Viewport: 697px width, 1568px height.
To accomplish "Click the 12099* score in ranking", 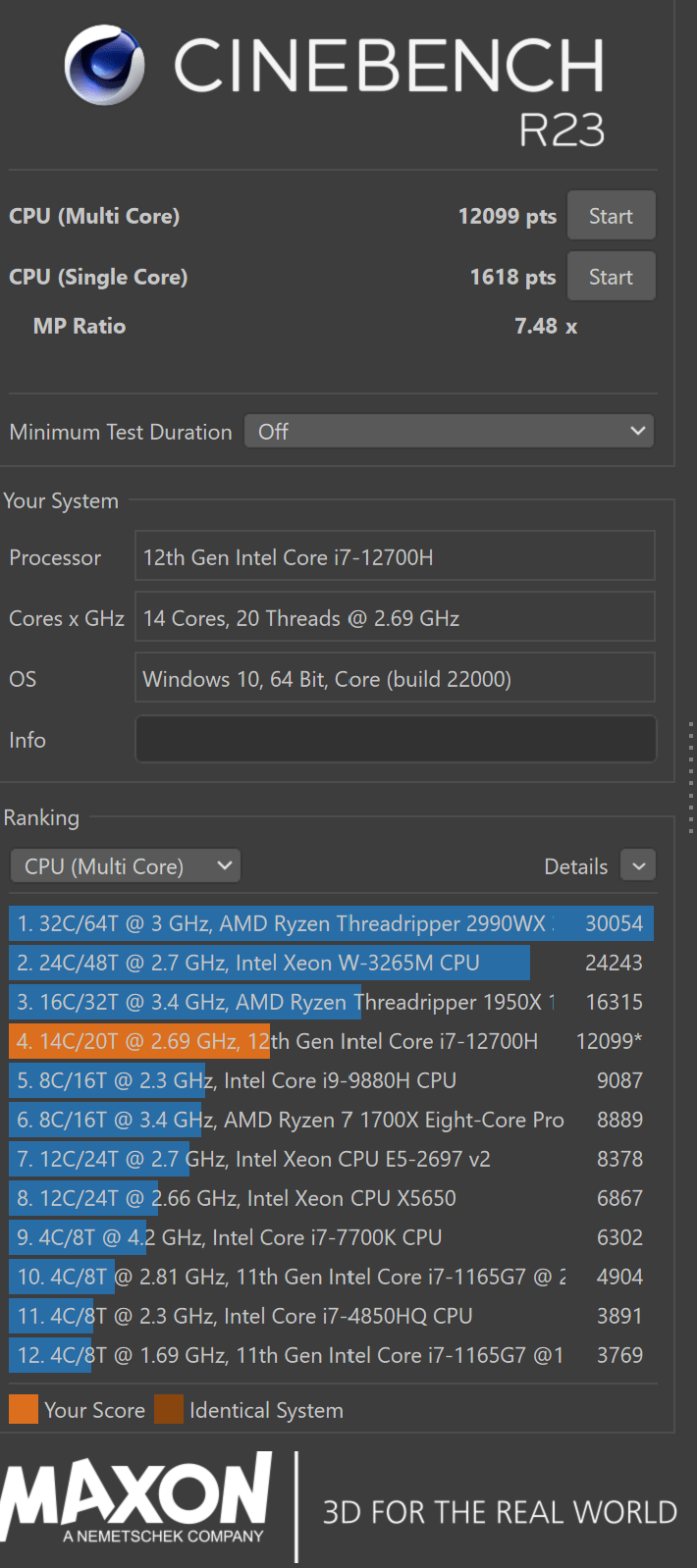I will pos(611,1041).
